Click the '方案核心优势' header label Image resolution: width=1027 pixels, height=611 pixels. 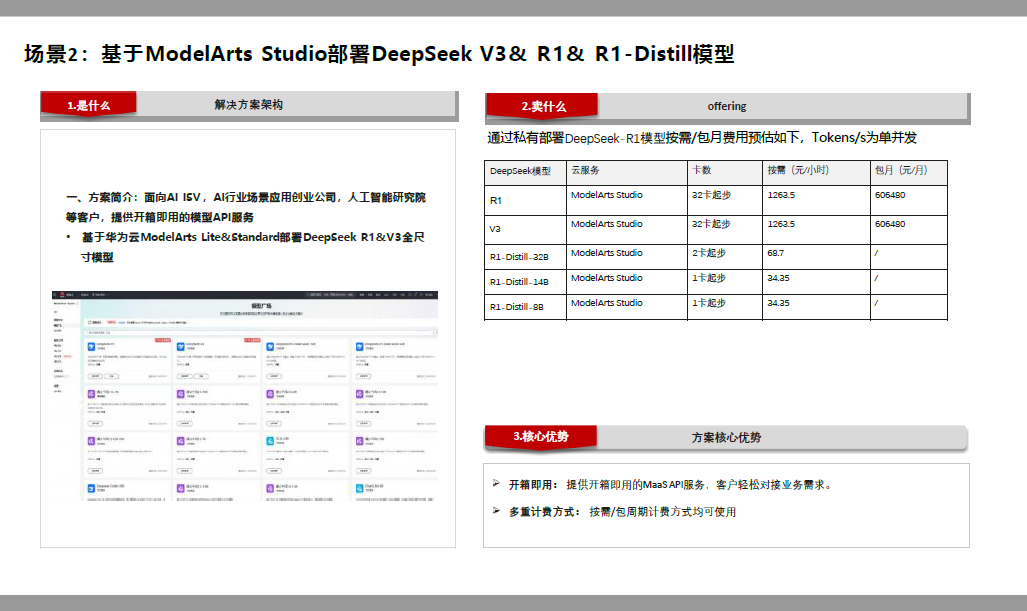[x=726, y=437]
